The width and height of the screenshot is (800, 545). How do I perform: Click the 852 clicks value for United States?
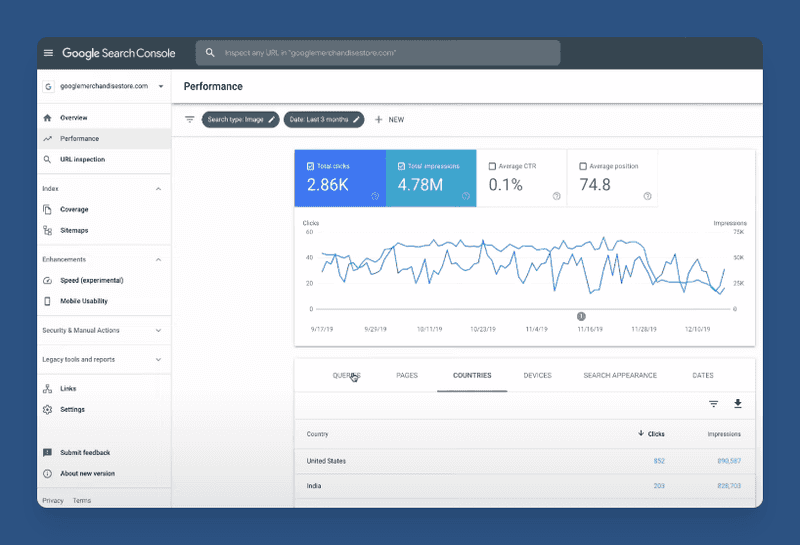[x=659, y=461]
